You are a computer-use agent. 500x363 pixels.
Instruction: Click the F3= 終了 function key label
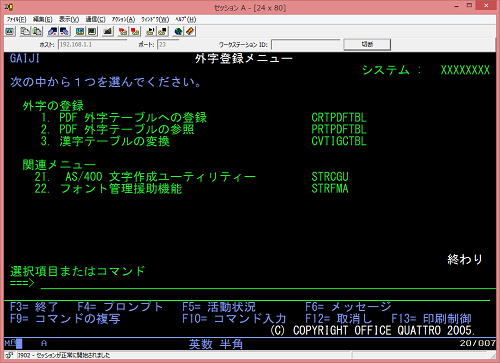point(34,307)
